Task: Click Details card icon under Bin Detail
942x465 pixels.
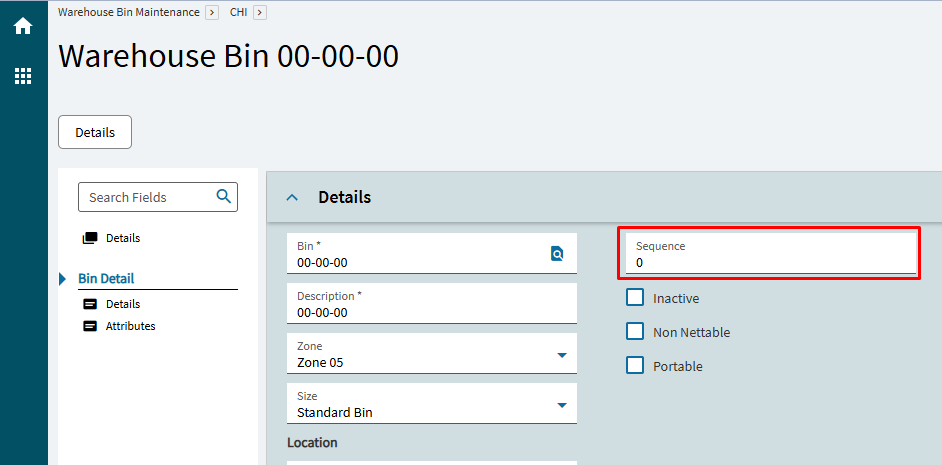Action: pyautogui.click(x=90, y=304)
